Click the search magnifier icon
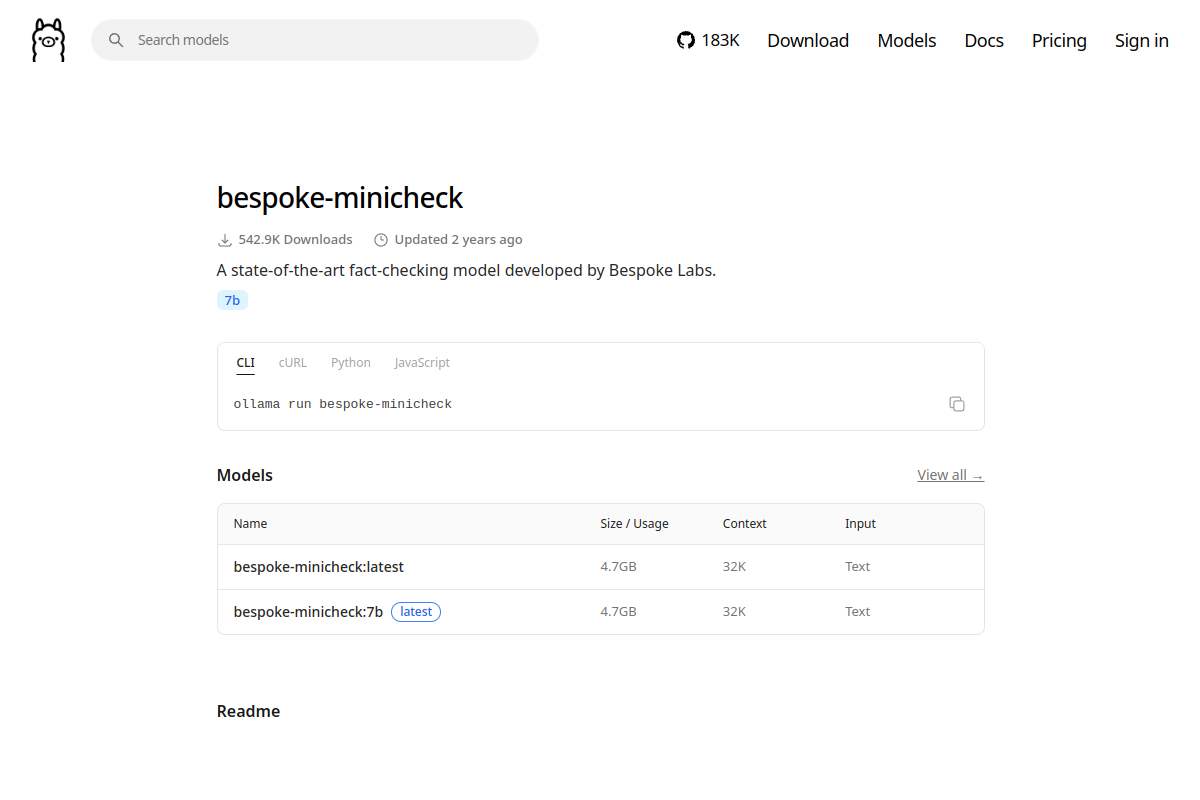The height and width of the screenshot is (800, 1200). pyautogui.click(x=116, y=40)
